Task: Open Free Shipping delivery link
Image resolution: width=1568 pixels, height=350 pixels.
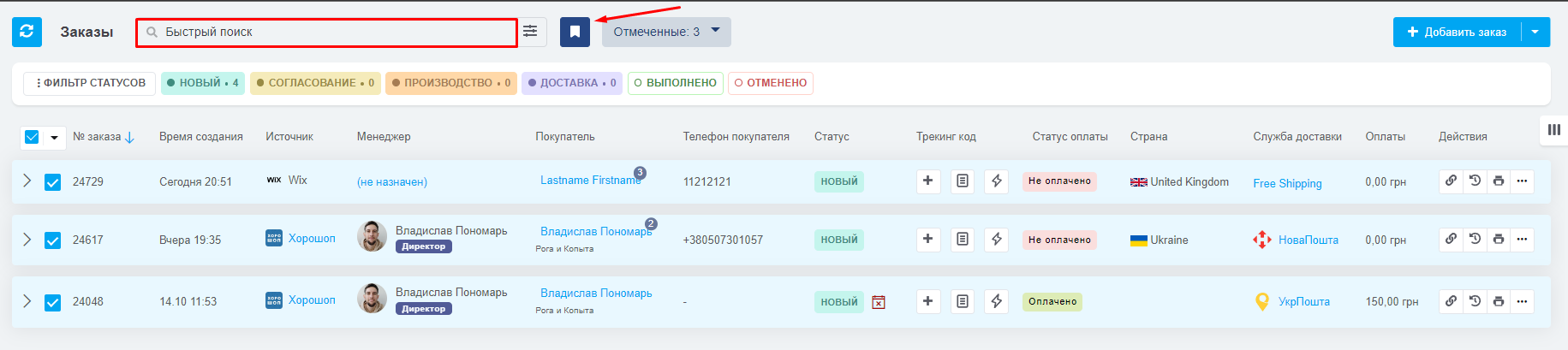Action: [x=1287, y=183]
